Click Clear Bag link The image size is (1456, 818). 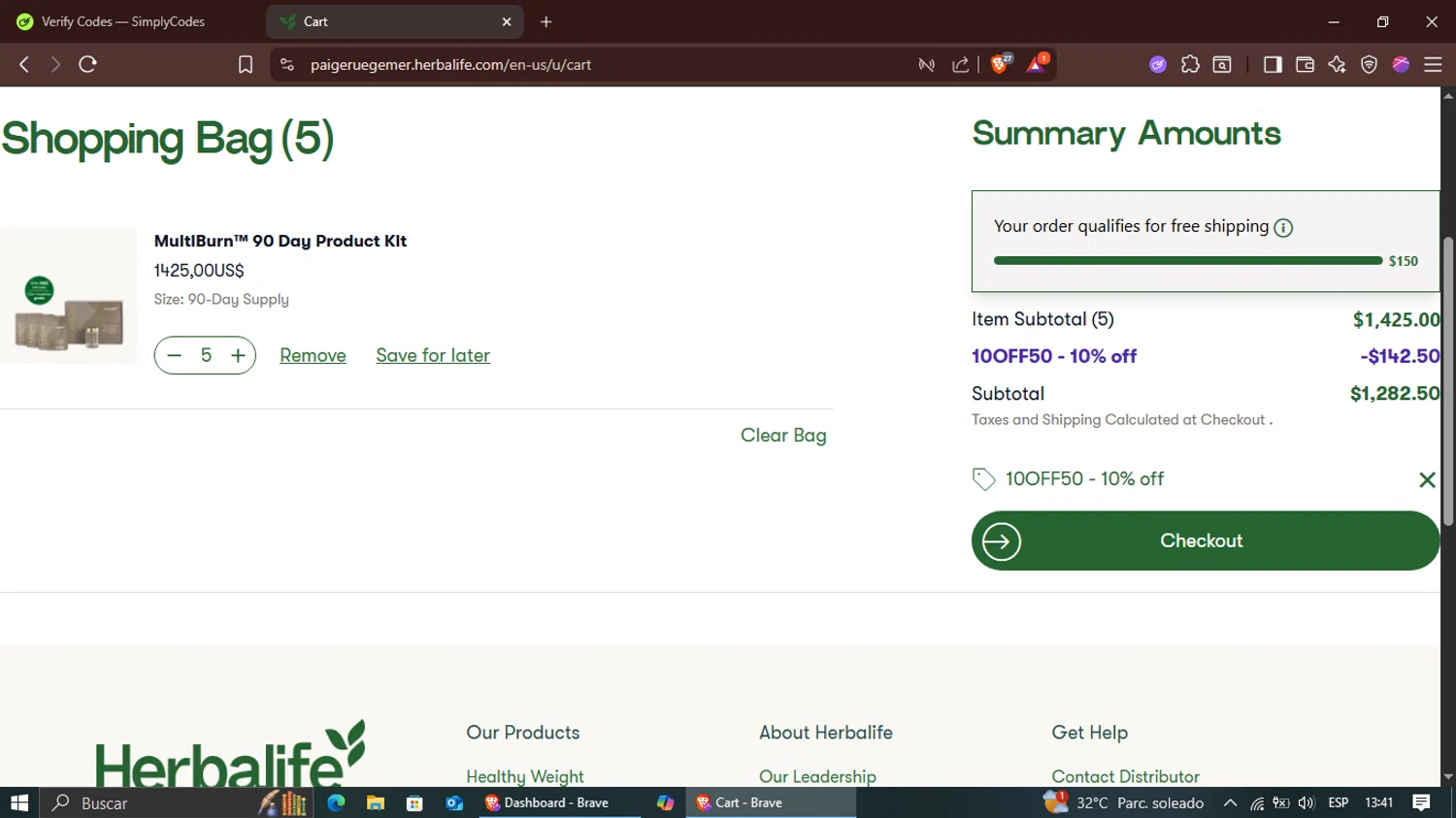[x=783, y=436]
